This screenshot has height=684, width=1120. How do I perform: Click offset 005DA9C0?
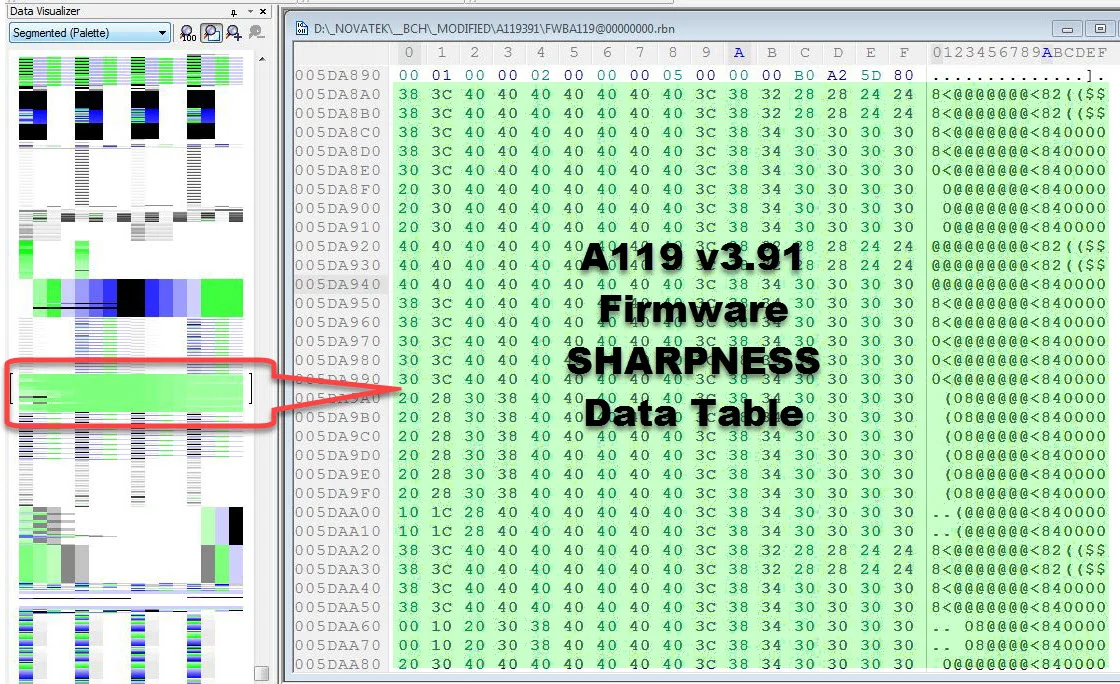click(x=338, y=436)
